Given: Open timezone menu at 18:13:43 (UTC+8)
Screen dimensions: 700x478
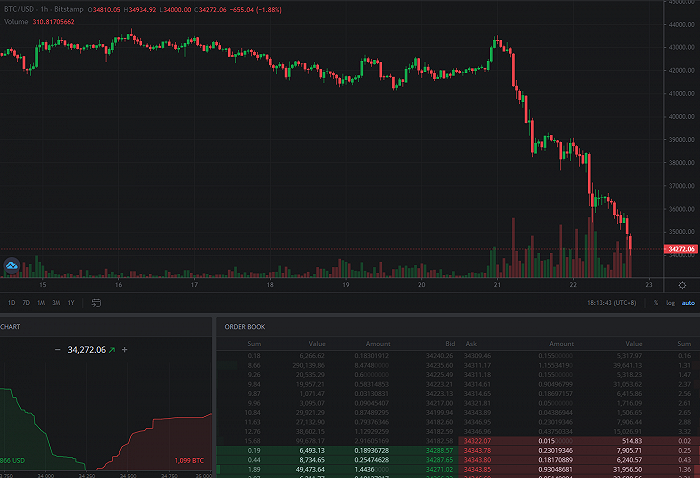Looking at the screenshot, I should (611, 303).
